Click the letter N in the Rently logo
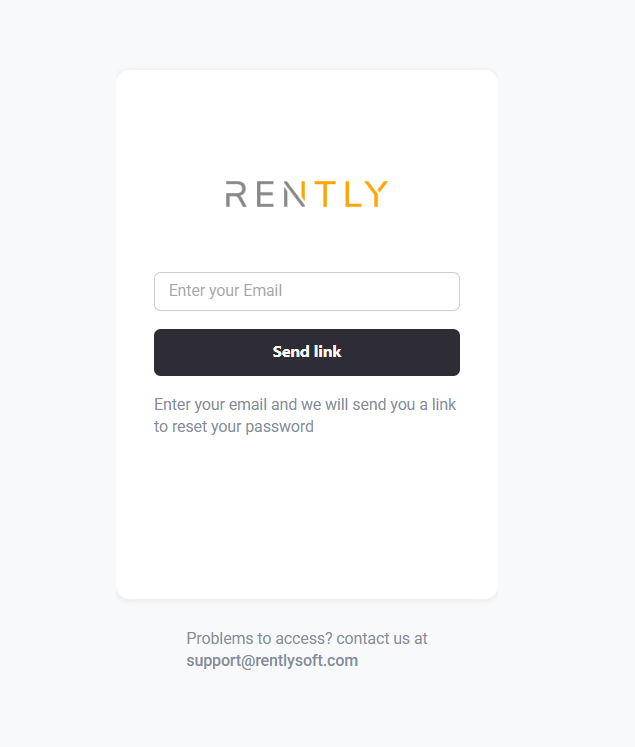 click(294, 194)
